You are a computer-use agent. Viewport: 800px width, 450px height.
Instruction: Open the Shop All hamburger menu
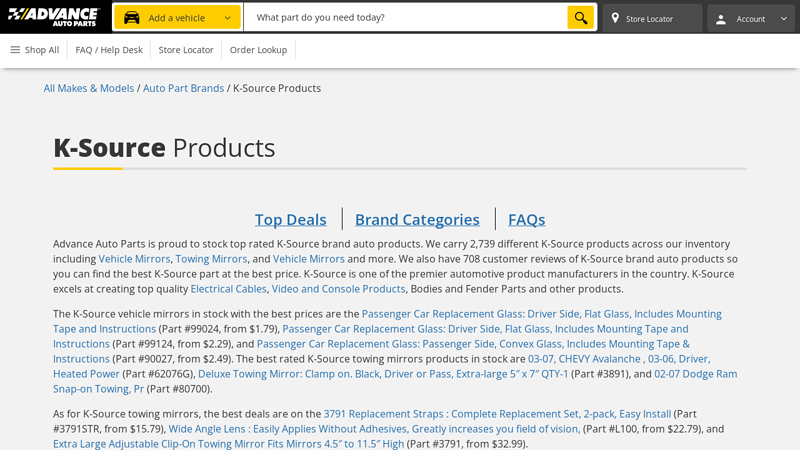point(34,50)
